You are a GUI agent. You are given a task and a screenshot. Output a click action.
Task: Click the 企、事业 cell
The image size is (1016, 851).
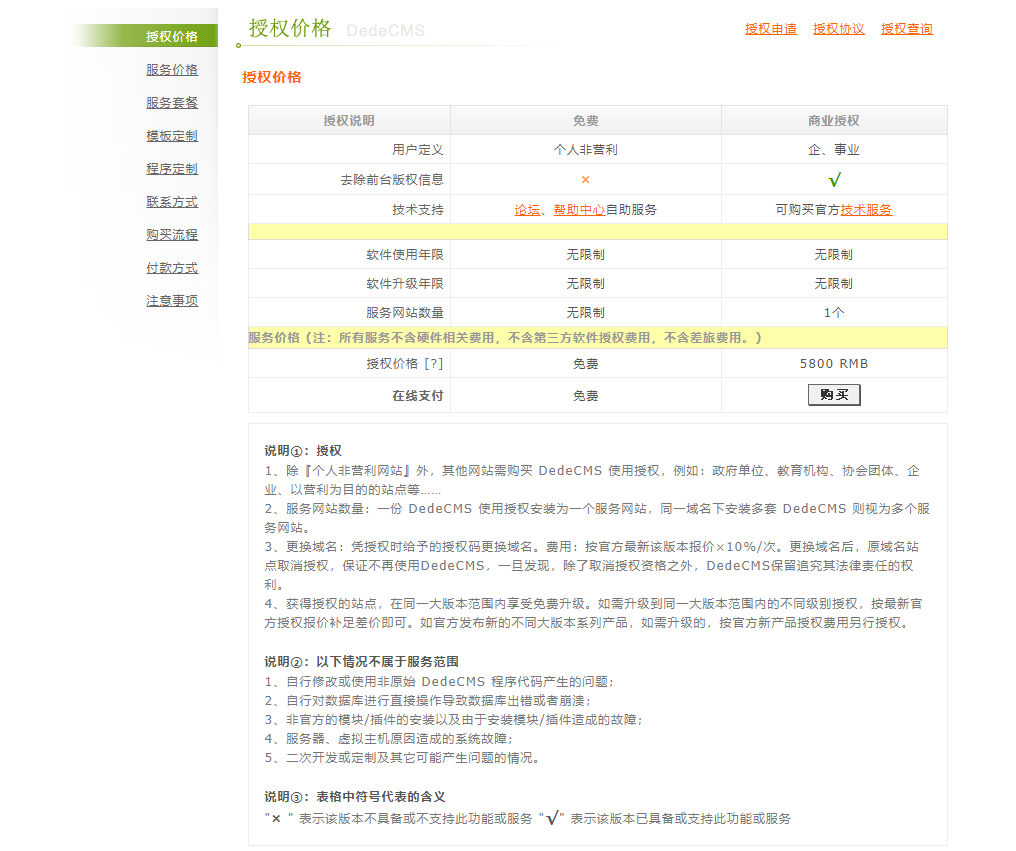click(834, 150)
